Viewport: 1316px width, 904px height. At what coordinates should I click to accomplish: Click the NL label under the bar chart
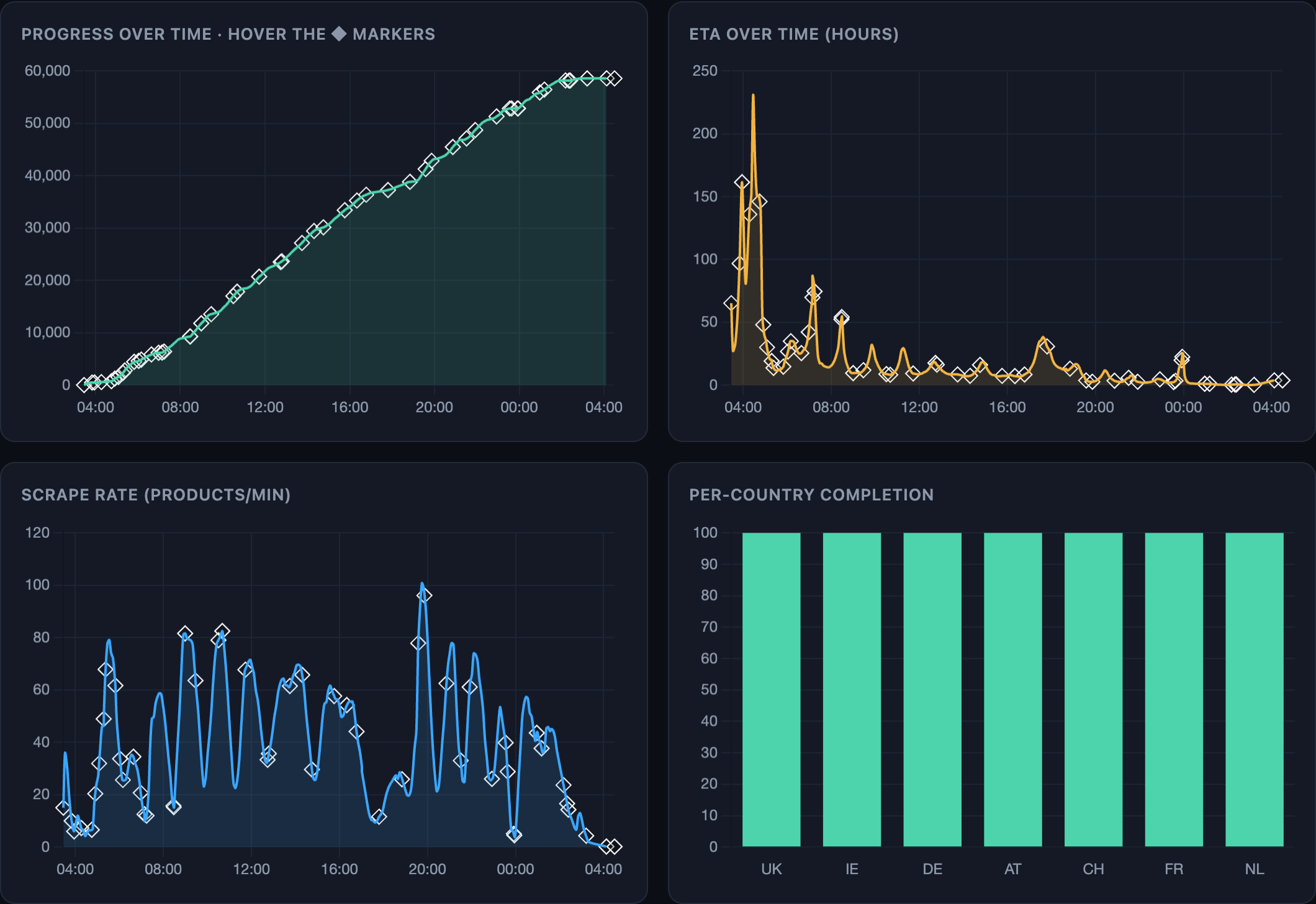(x=1255, y=869)
